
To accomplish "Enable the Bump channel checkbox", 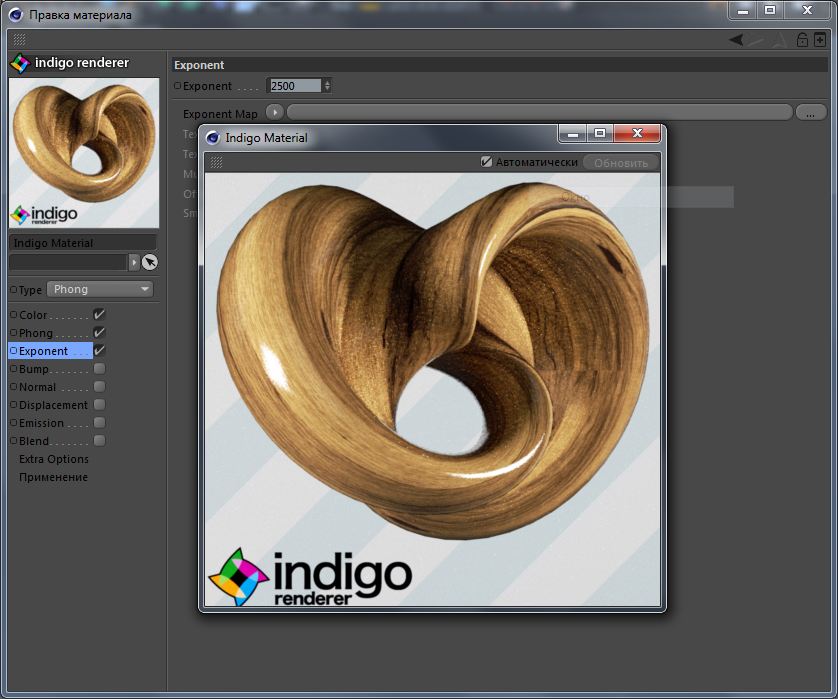I will click(x=99, y=369).
